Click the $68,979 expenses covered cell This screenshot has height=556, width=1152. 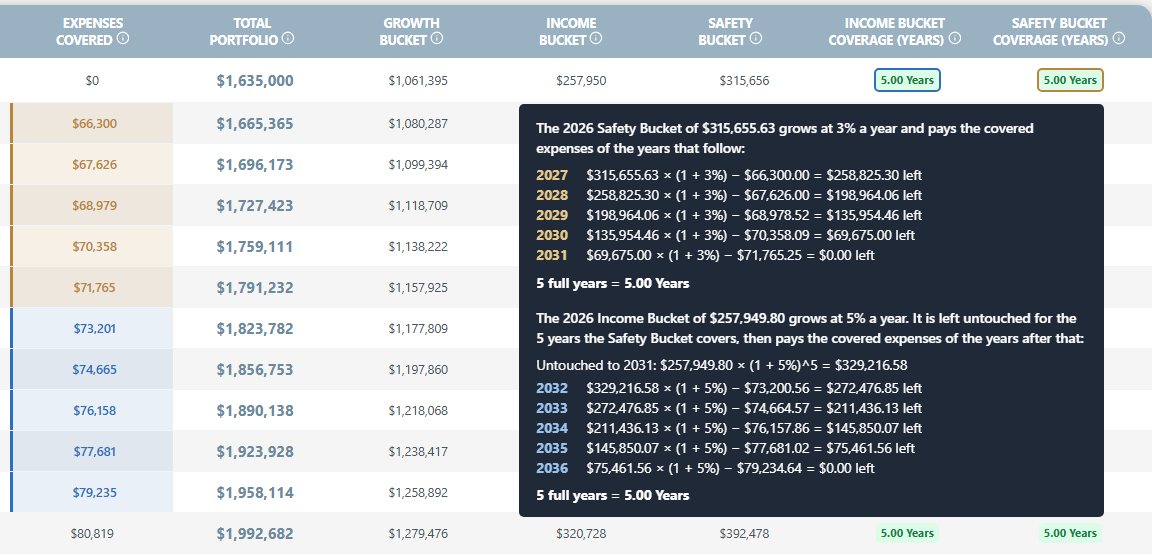(94, 206)
